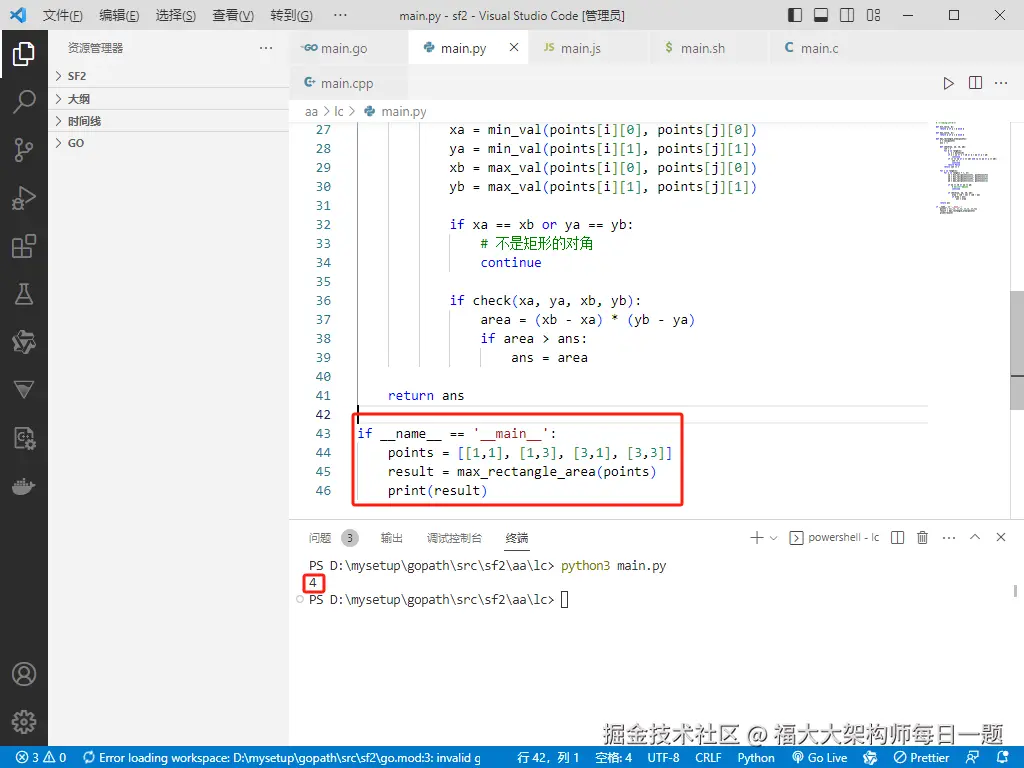This screenshot has width=1024, height=768.
Task: Click Go Live in status bar
Action: (820, 758)
